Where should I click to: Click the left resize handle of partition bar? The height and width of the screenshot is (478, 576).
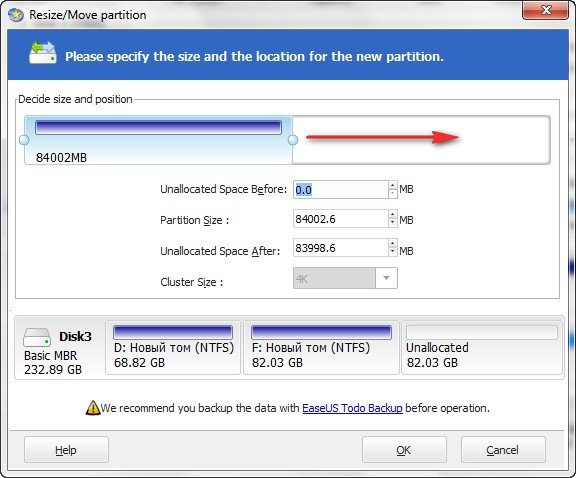point(24,140)
